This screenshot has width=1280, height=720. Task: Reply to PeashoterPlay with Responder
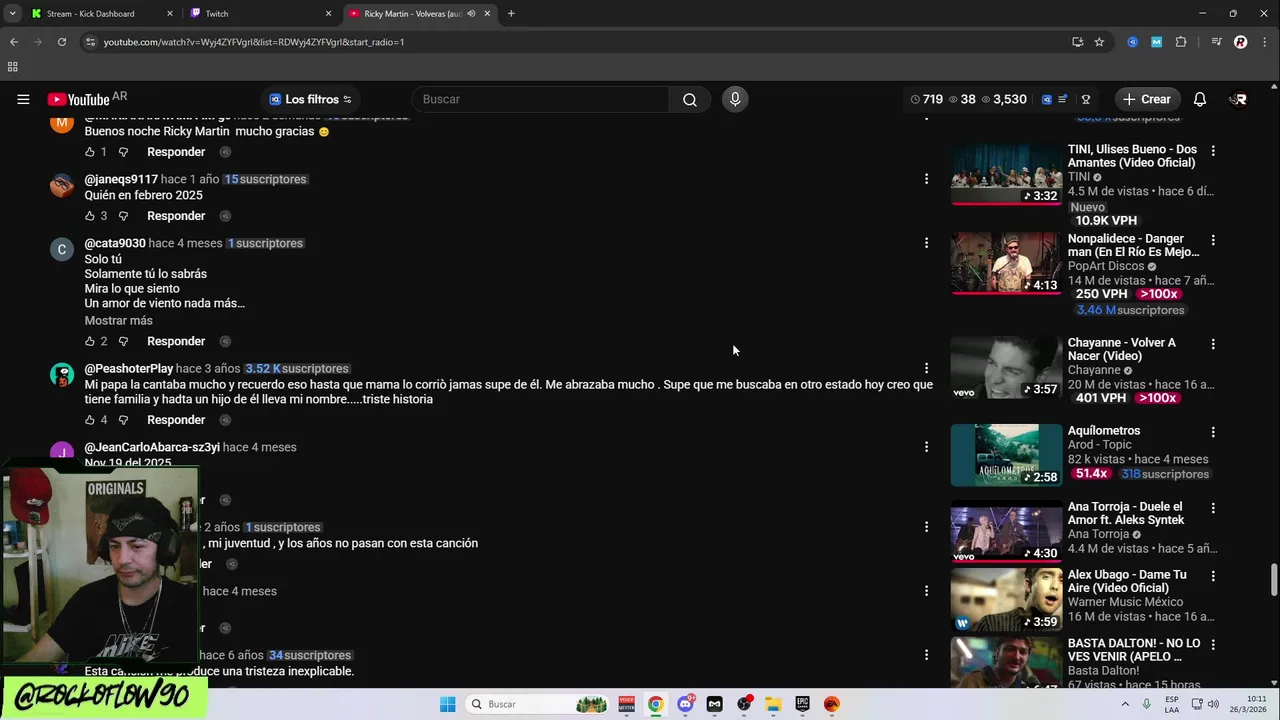pyautogui.click(x=176, y=420)
